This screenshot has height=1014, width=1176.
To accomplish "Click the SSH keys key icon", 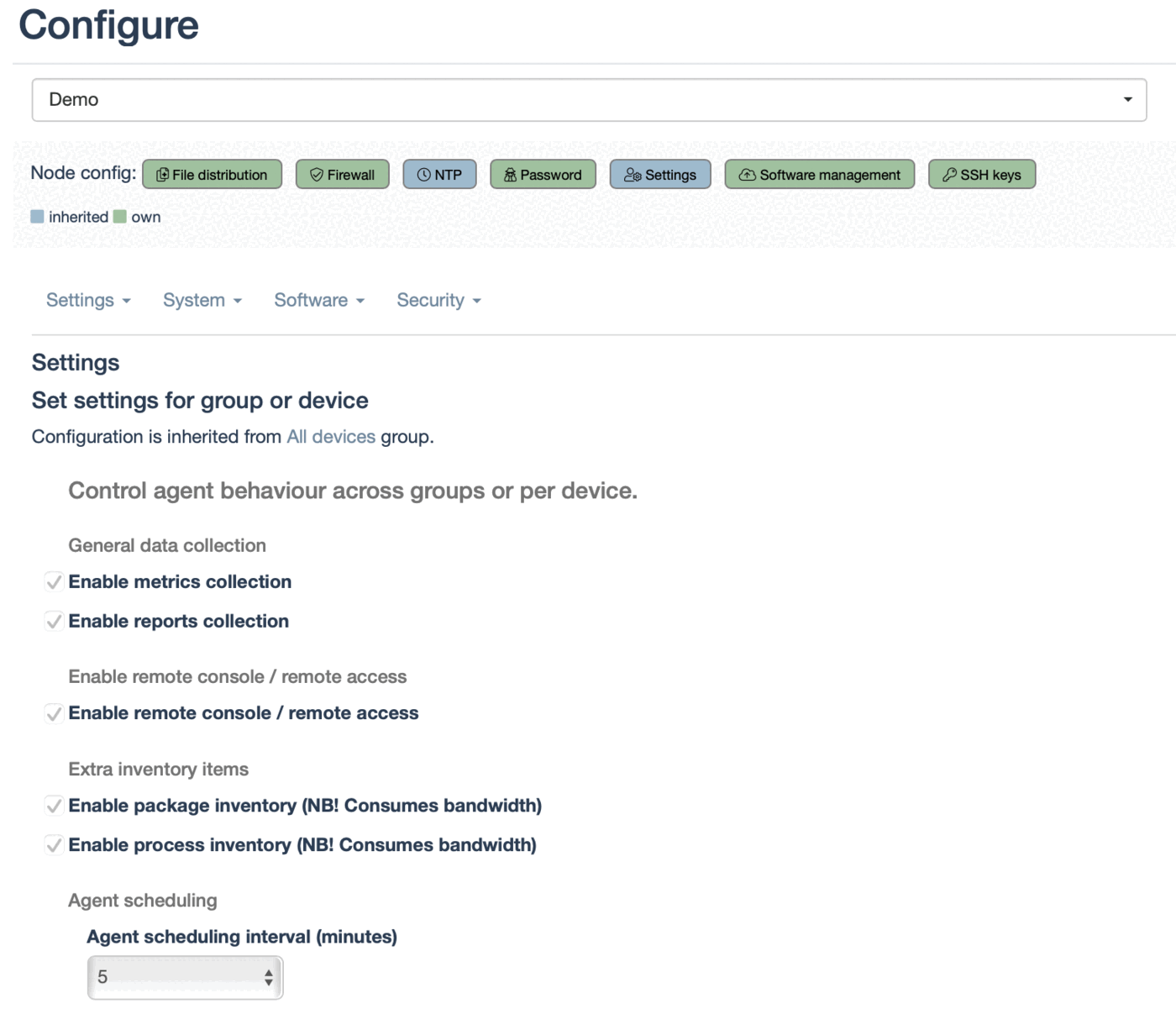I will pos(949,175).
